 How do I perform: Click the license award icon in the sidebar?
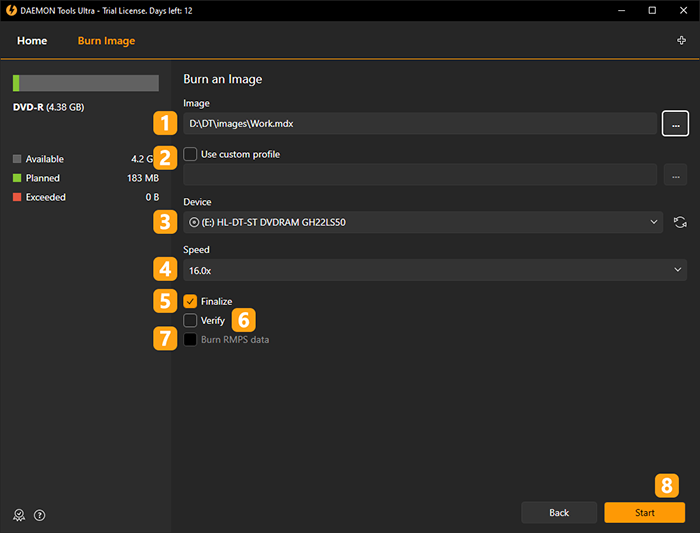19,515
